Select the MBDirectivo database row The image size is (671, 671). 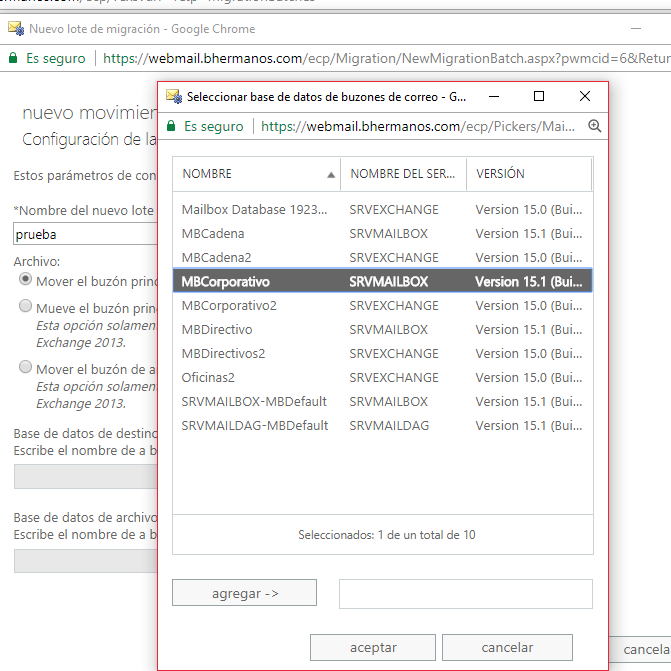click(383, 330)
